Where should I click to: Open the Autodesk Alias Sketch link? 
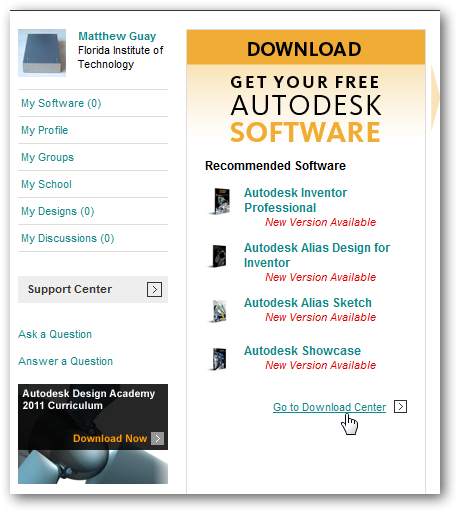308,303
